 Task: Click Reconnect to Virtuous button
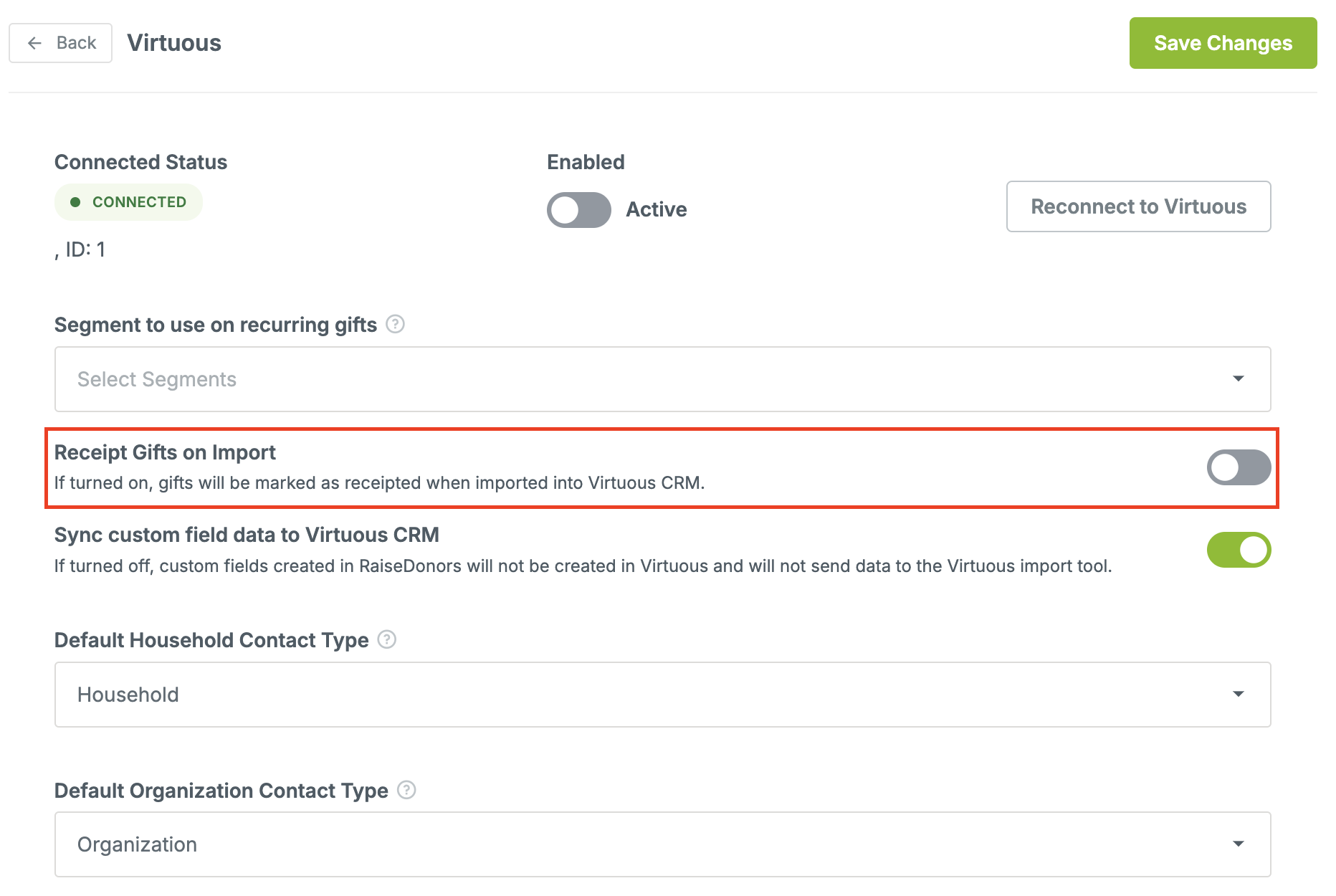[1138, 206]
